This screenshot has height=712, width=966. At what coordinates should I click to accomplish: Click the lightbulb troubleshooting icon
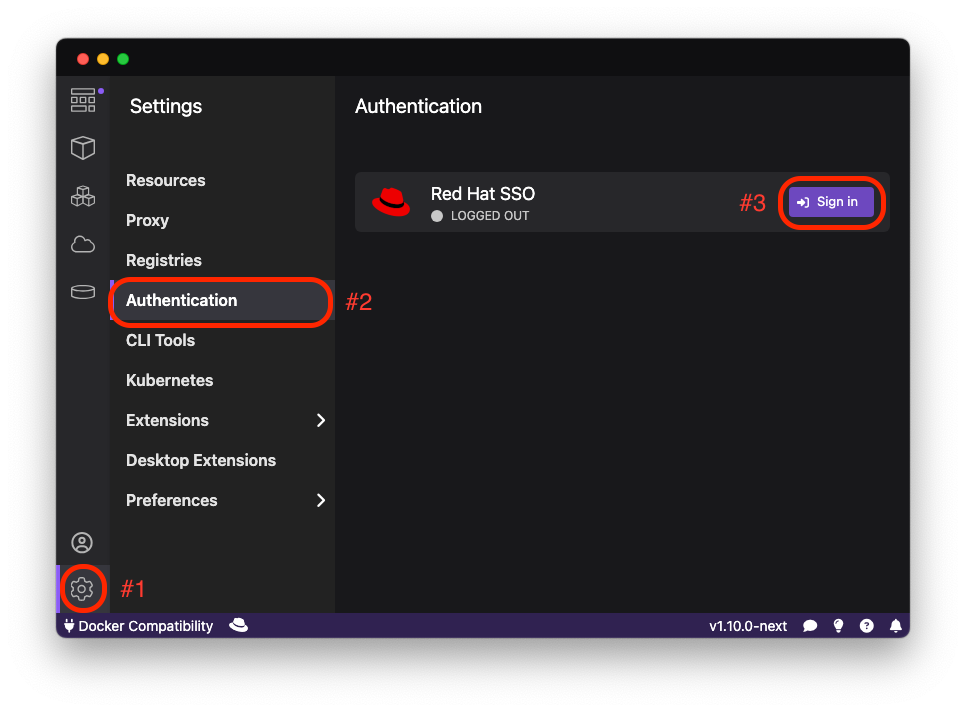pyautogui.click(x=838, y=626)
